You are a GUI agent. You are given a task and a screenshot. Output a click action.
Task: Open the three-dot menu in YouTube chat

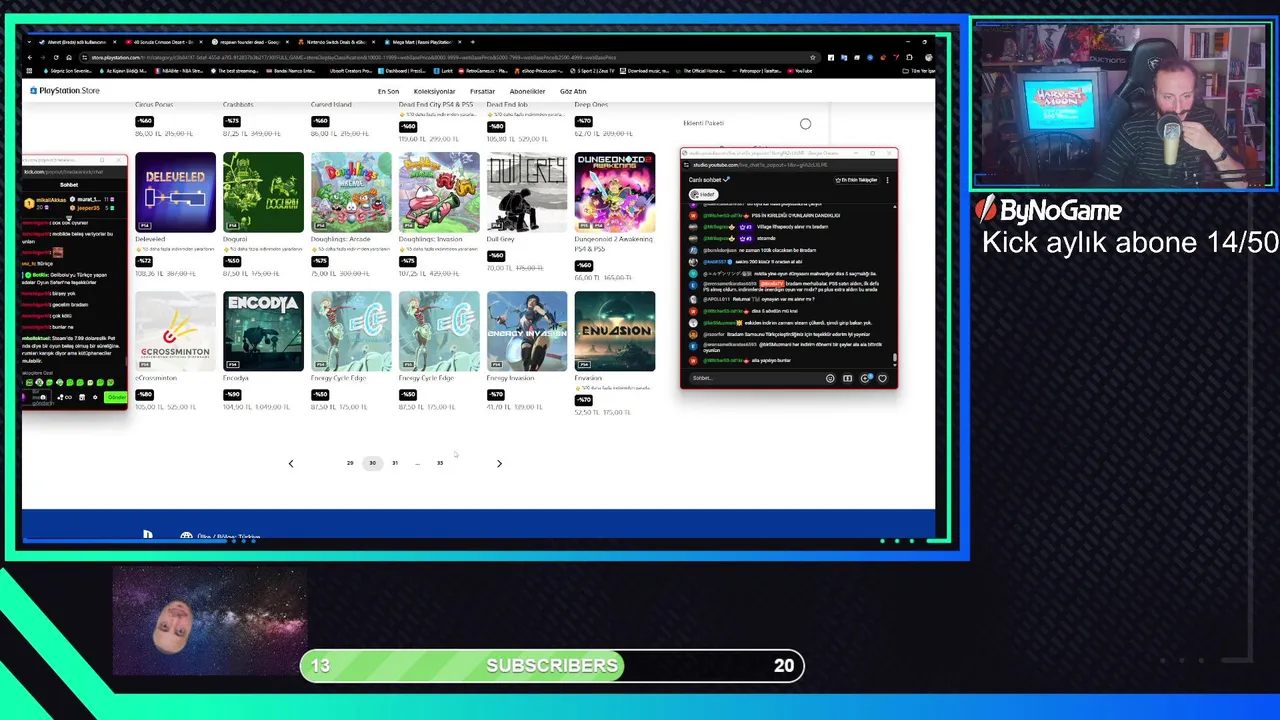click(887, 180)
